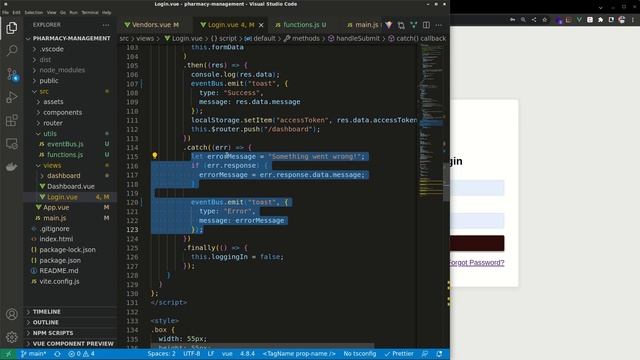
Task: Open the editor More Actions ellipsis
Action: [439, 25]
